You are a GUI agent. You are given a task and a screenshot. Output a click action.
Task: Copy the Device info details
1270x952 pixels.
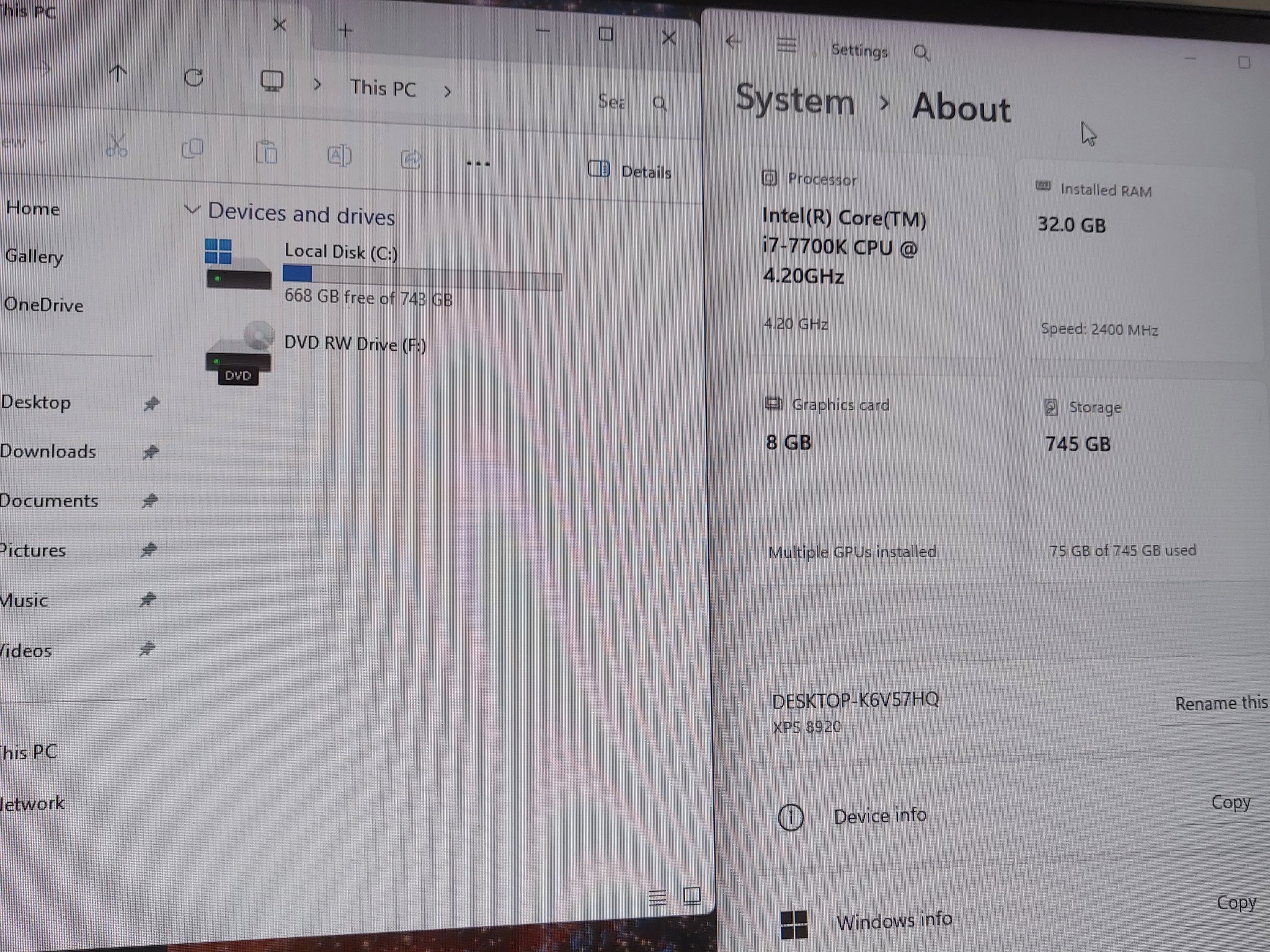1231,803
